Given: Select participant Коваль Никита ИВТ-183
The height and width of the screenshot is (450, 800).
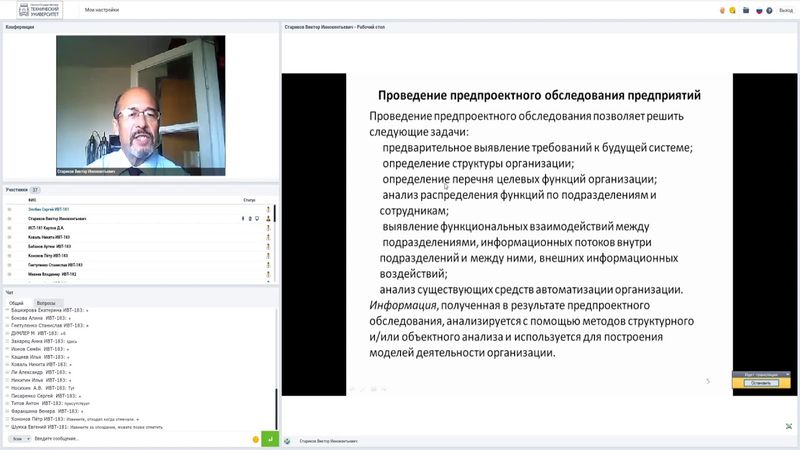Looking at the screenshot, I should (49, 237).
